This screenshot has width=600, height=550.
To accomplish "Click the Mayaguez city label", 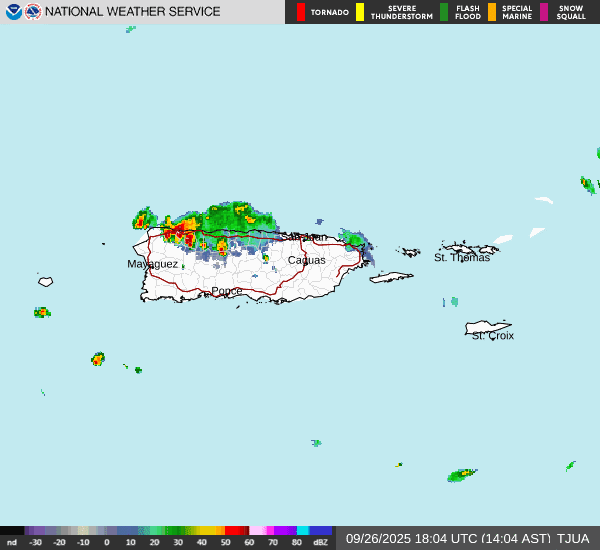I will 152,264.
